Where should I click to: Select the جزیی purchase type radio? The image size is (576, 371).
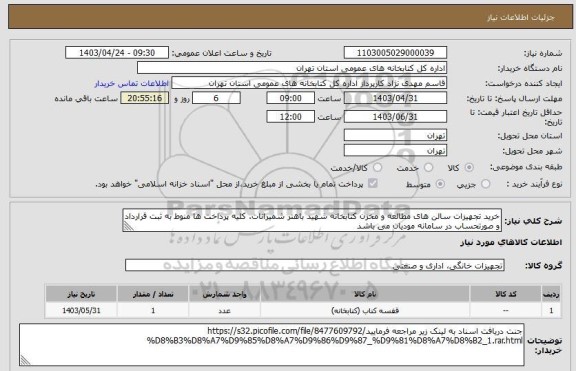point(486,184)
